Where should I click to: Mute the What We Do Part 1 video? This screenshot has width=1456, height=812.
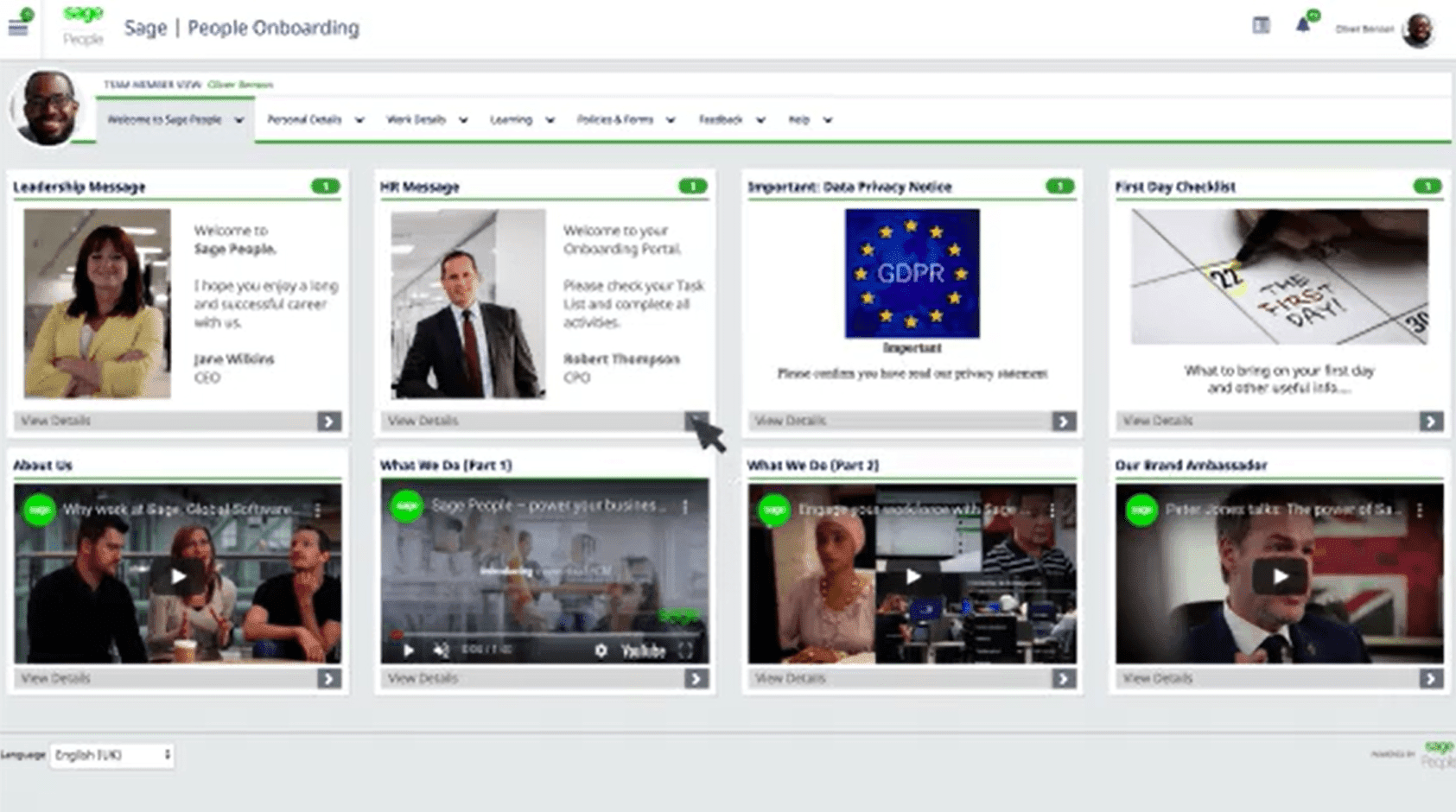coord(441,650)
